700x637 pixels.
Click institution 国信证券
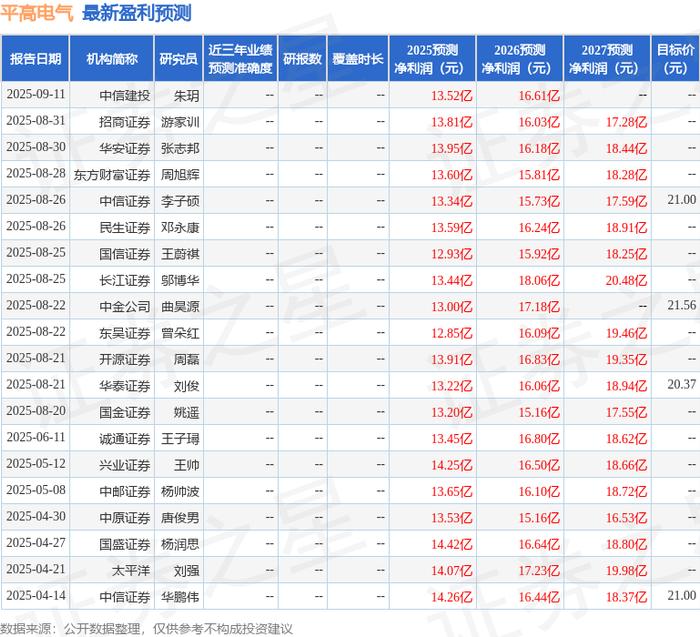[x=125, y=254]
